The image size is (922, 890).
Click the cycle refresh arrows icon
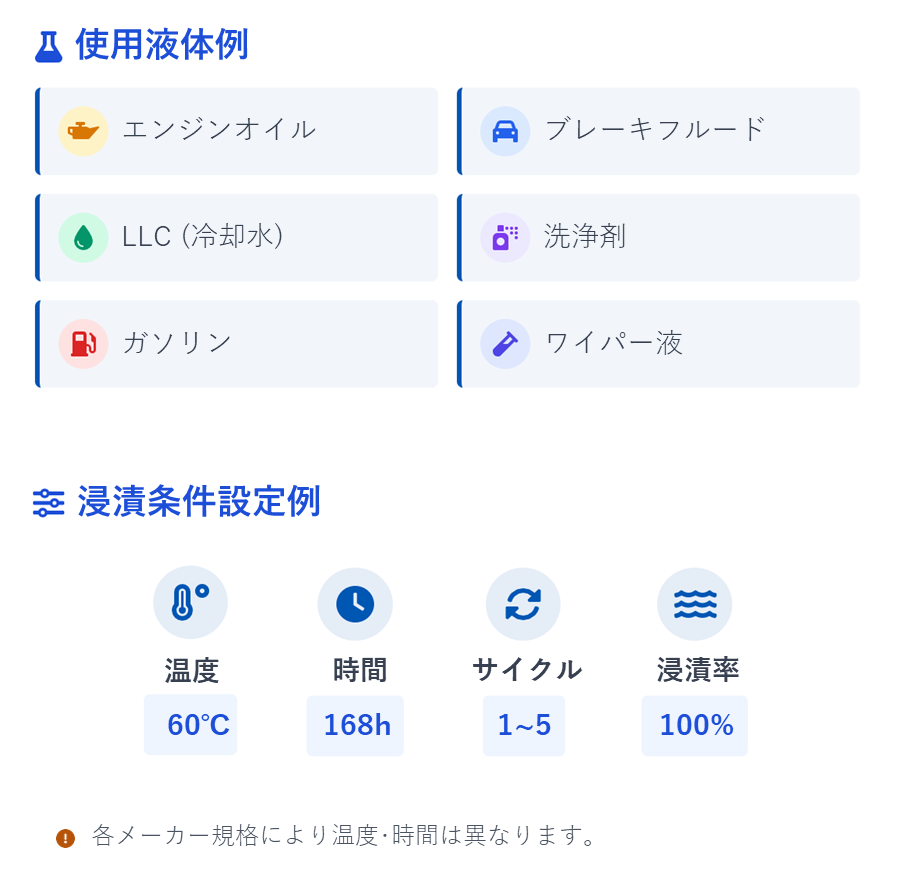point(523,604)
